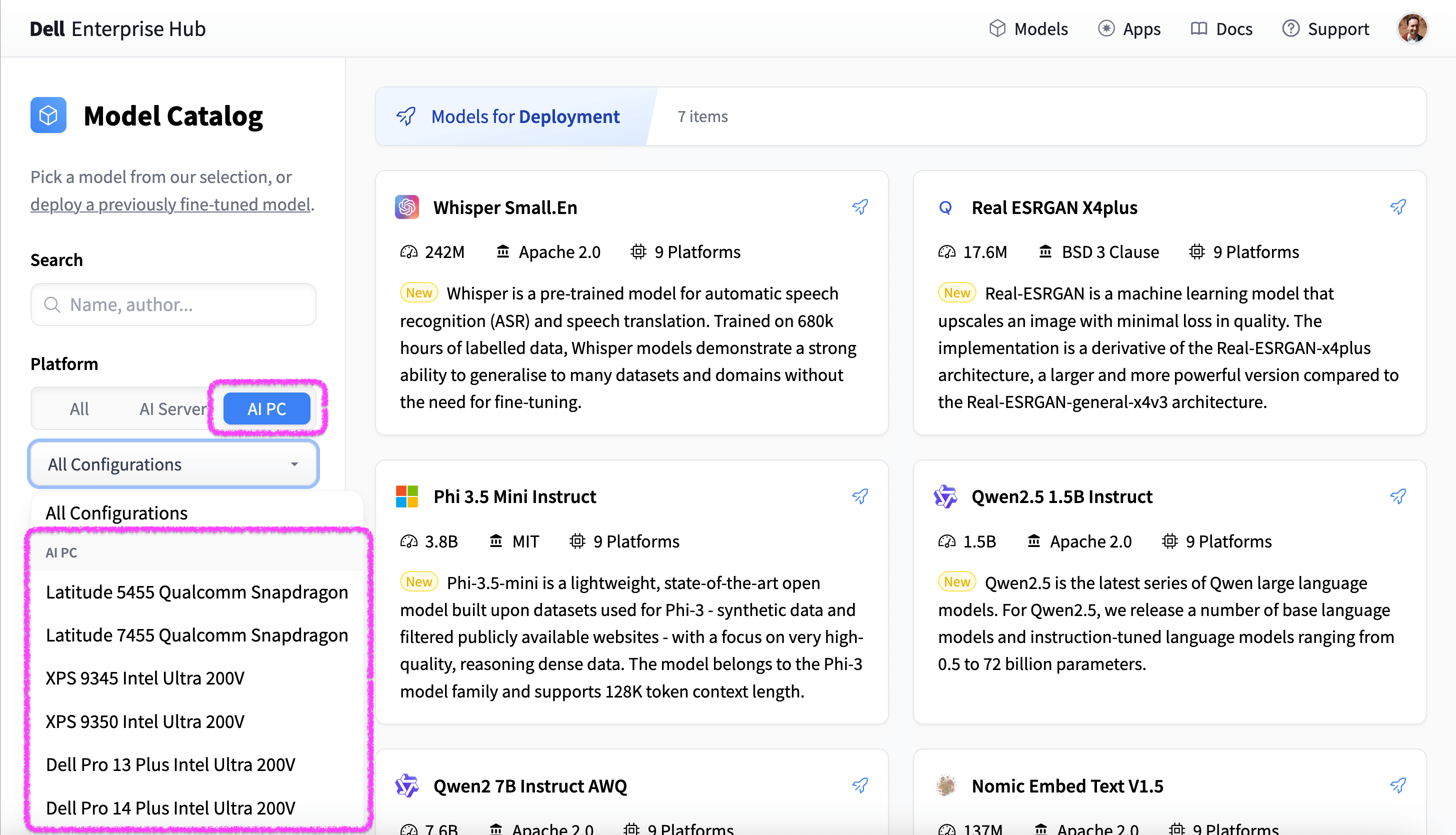Click the Nomic Embed Text logo
1456x835 pixels.
click(945, 785)
